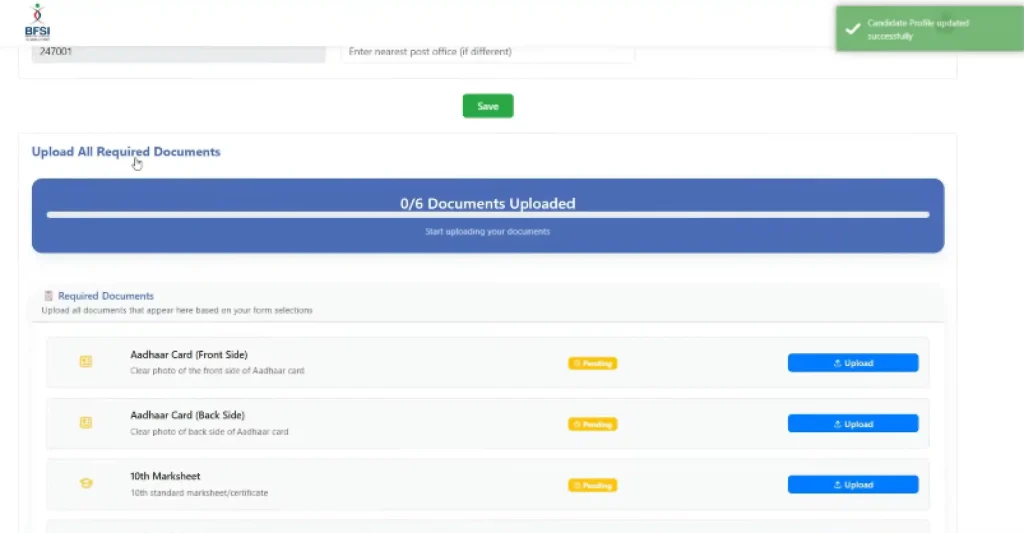Screen dimensions: 1024x533
Task: Click the Pending badge for 10th Marksheet
Action: (x=593, y=485)
